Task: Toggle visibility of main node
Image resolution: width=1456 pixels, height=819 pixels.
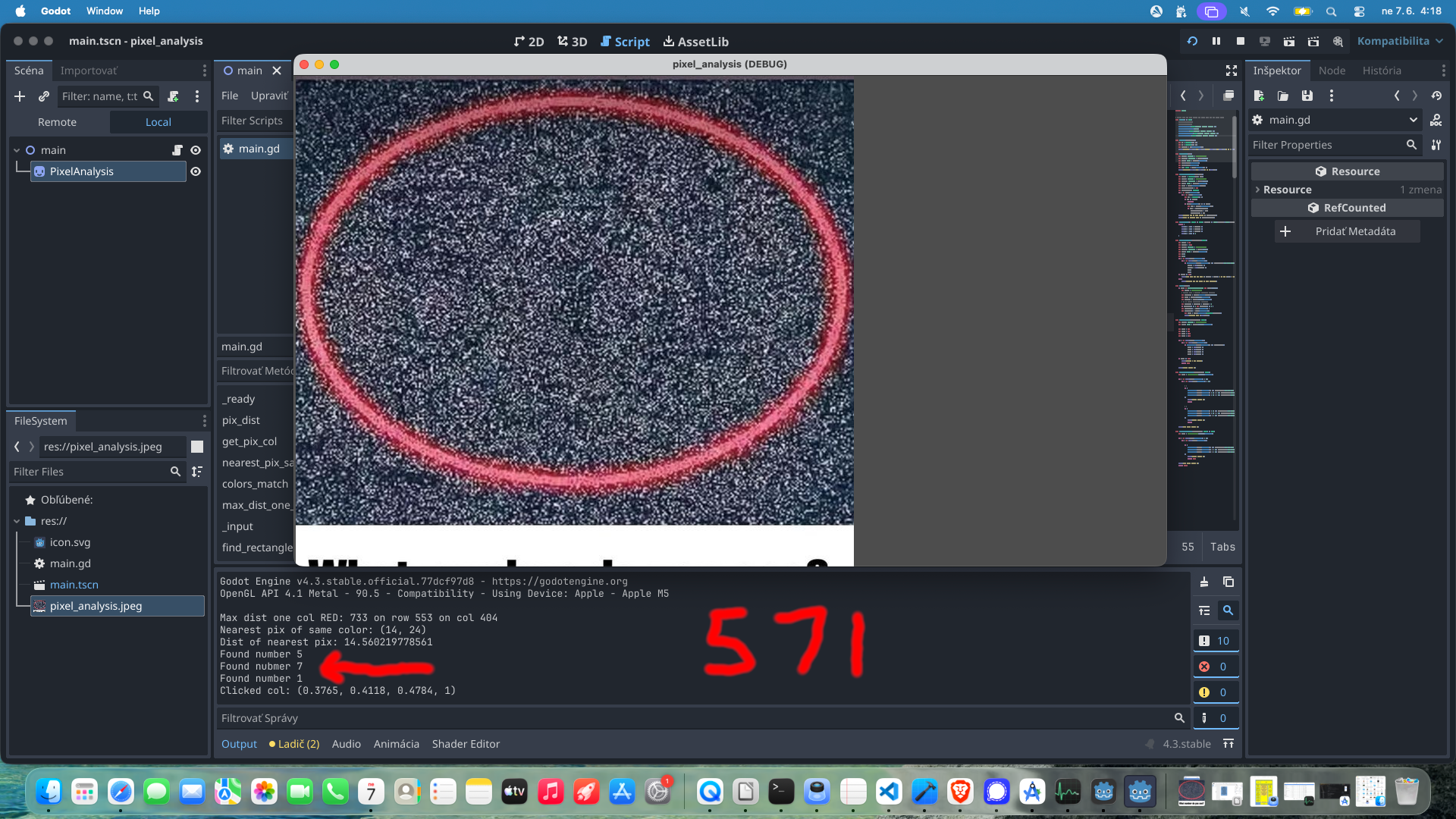Action: pos(196,150)
